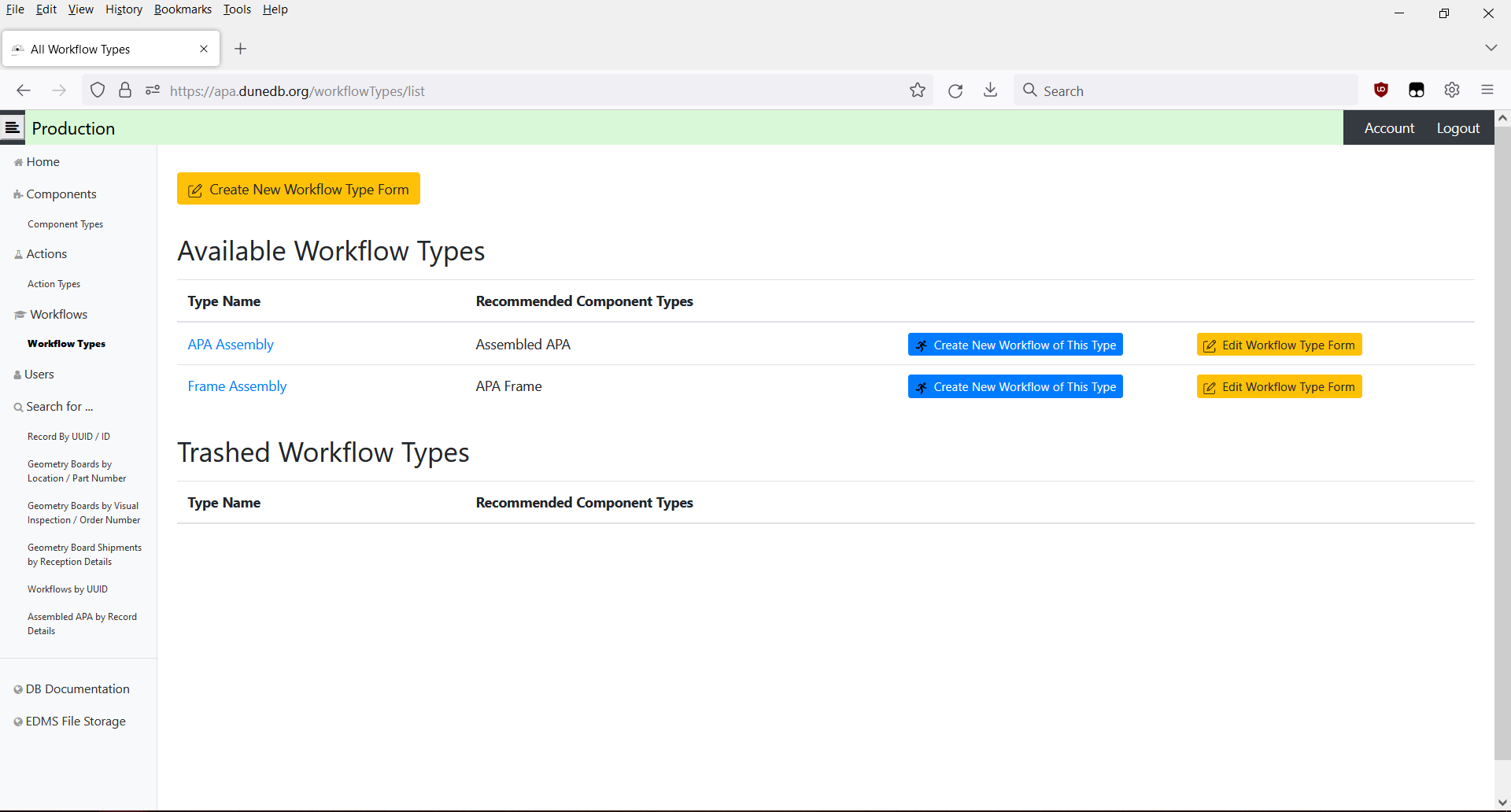Click the browser Search field
This screenshot has width=1511, height=812.
[1187, 90]
